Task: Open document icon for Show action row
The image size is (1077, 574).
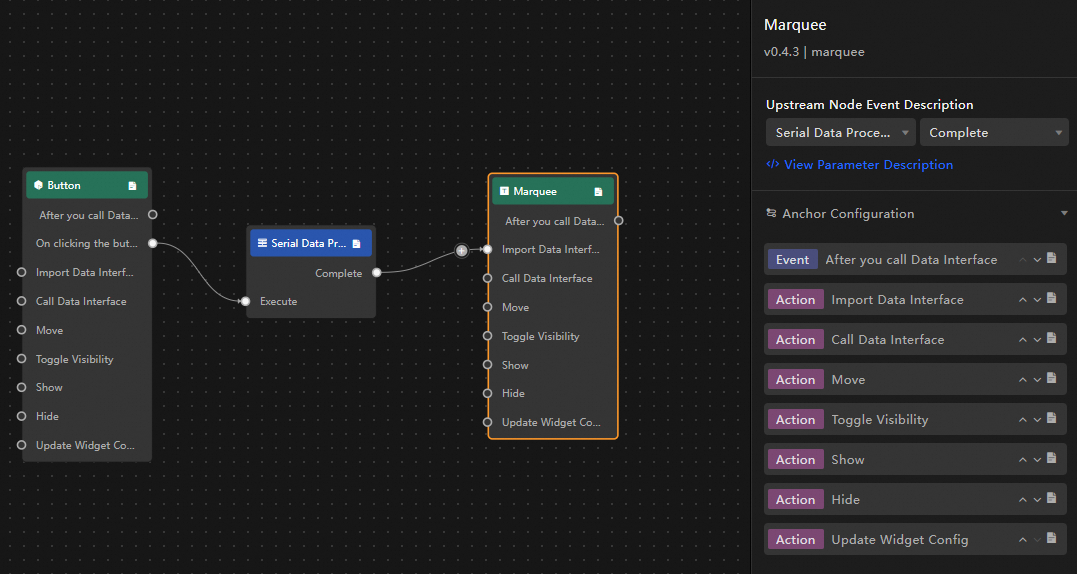Action: 1052,458
